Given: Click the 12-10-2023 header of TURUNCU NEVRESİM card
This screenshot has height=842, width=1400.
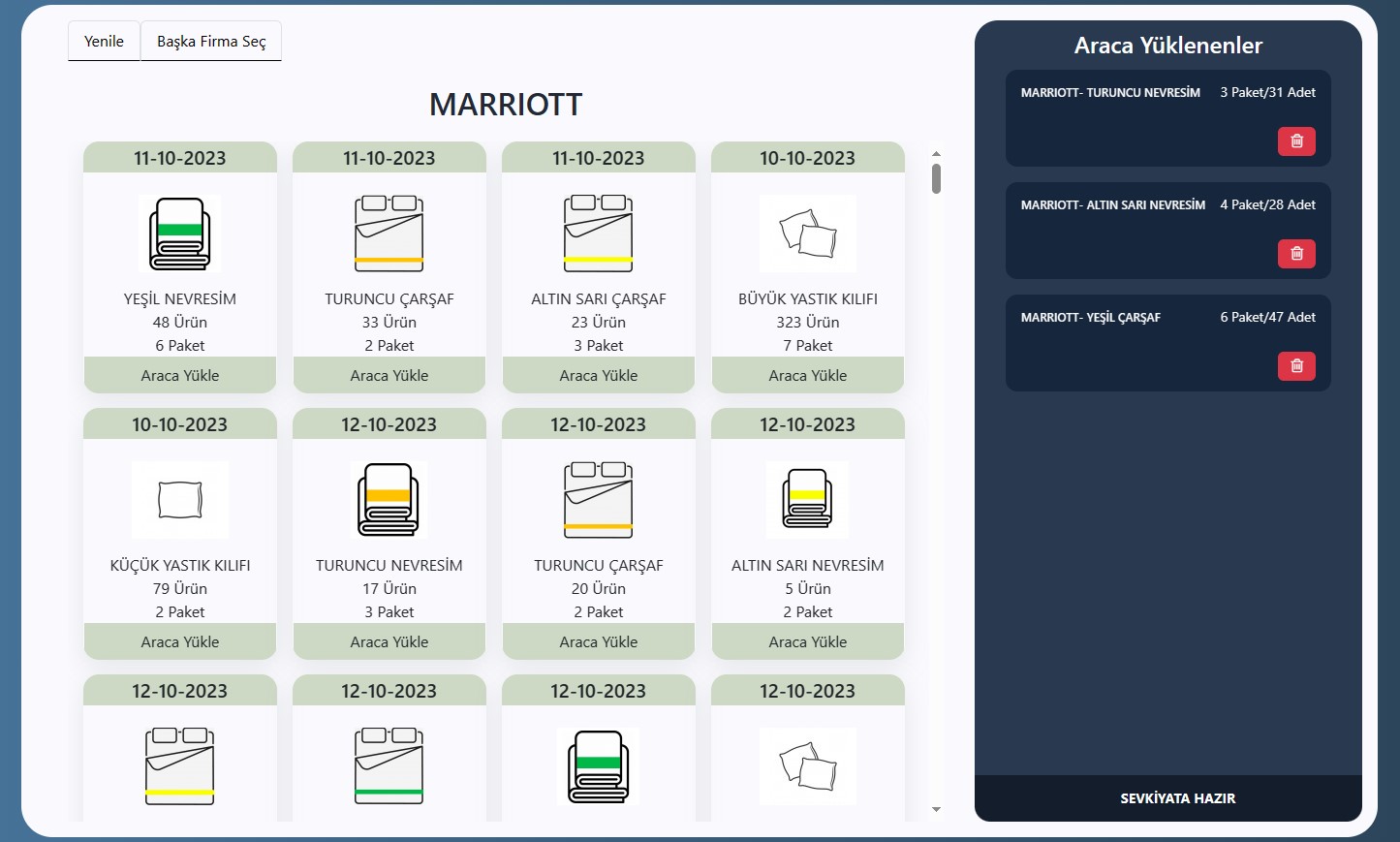Looking at the screenshot, I should point(389,424).
